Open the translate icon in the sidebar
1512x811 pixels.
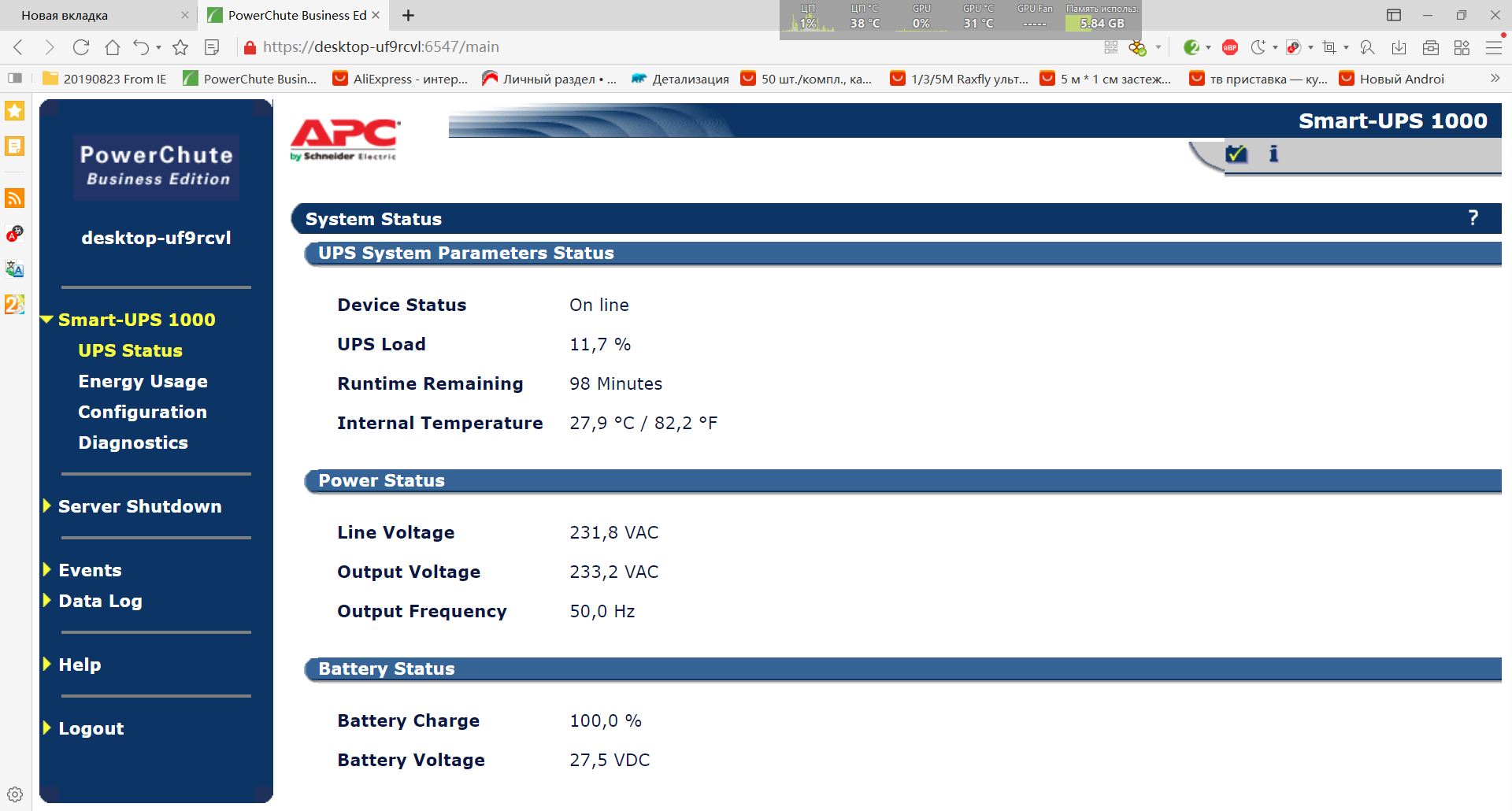[15, 268]
